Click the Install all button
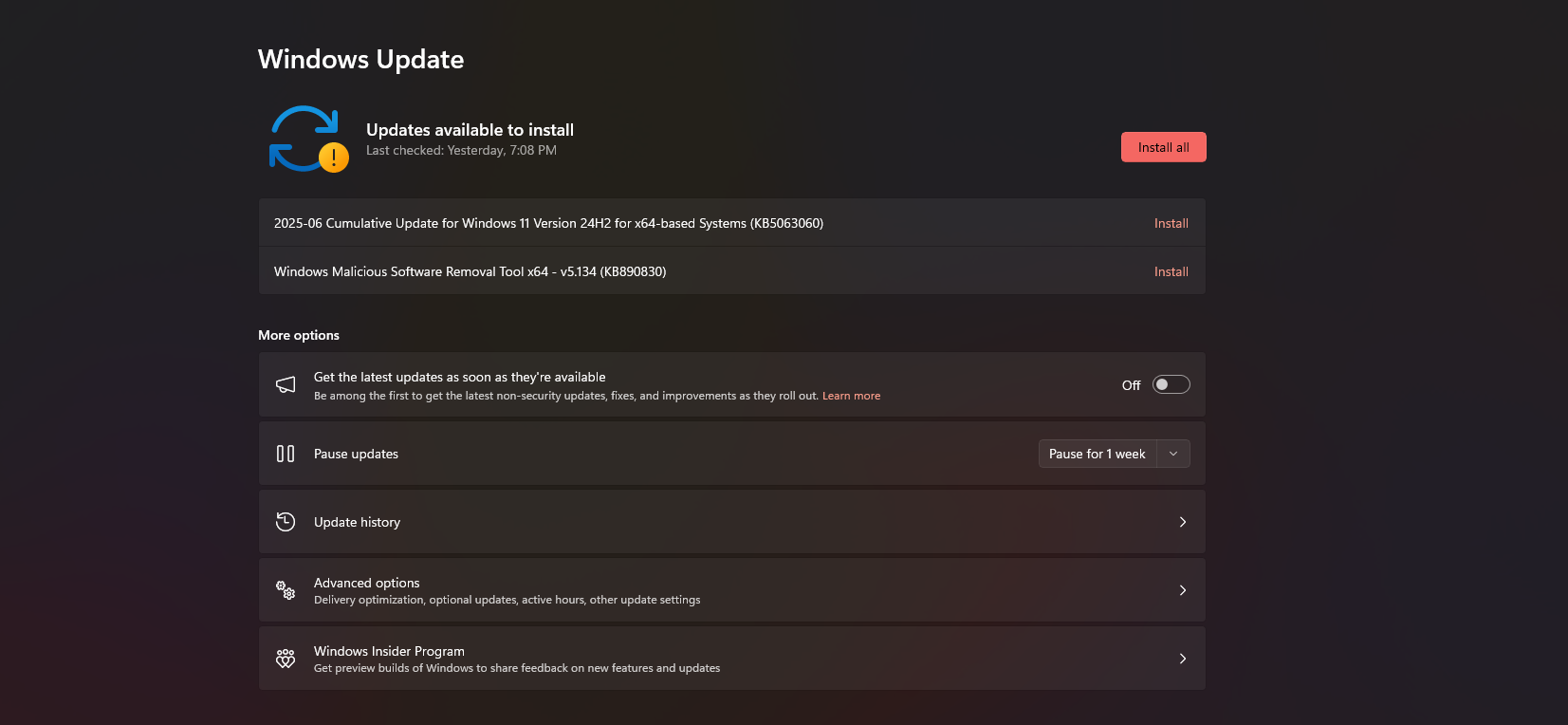The height and width of the screenshot is (725, 1568). pos(1163,147)
